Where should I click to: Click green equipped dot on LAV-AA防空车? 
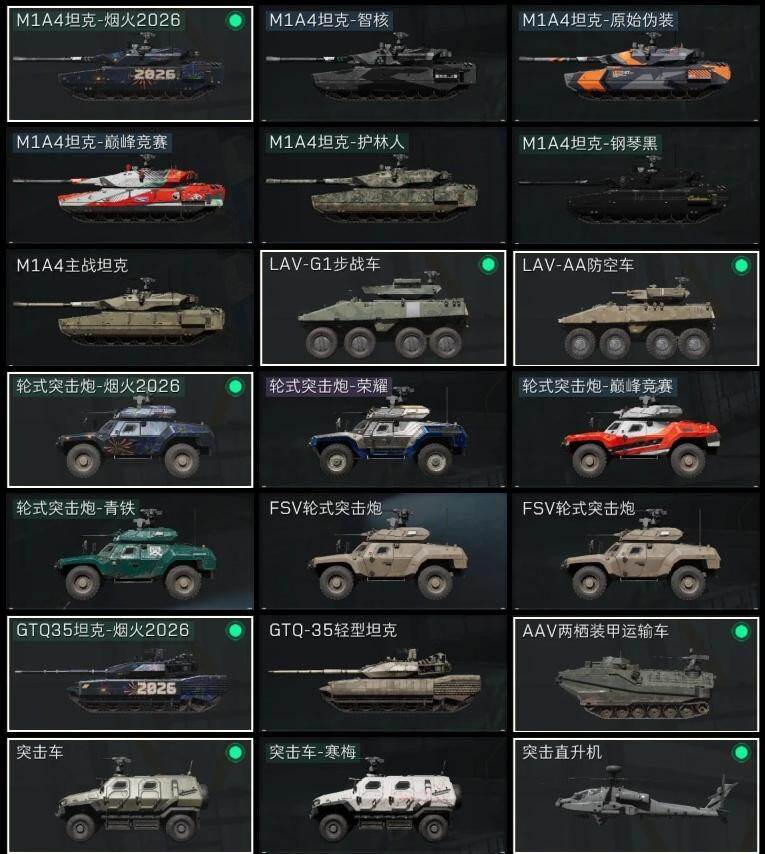coord(741,265)
